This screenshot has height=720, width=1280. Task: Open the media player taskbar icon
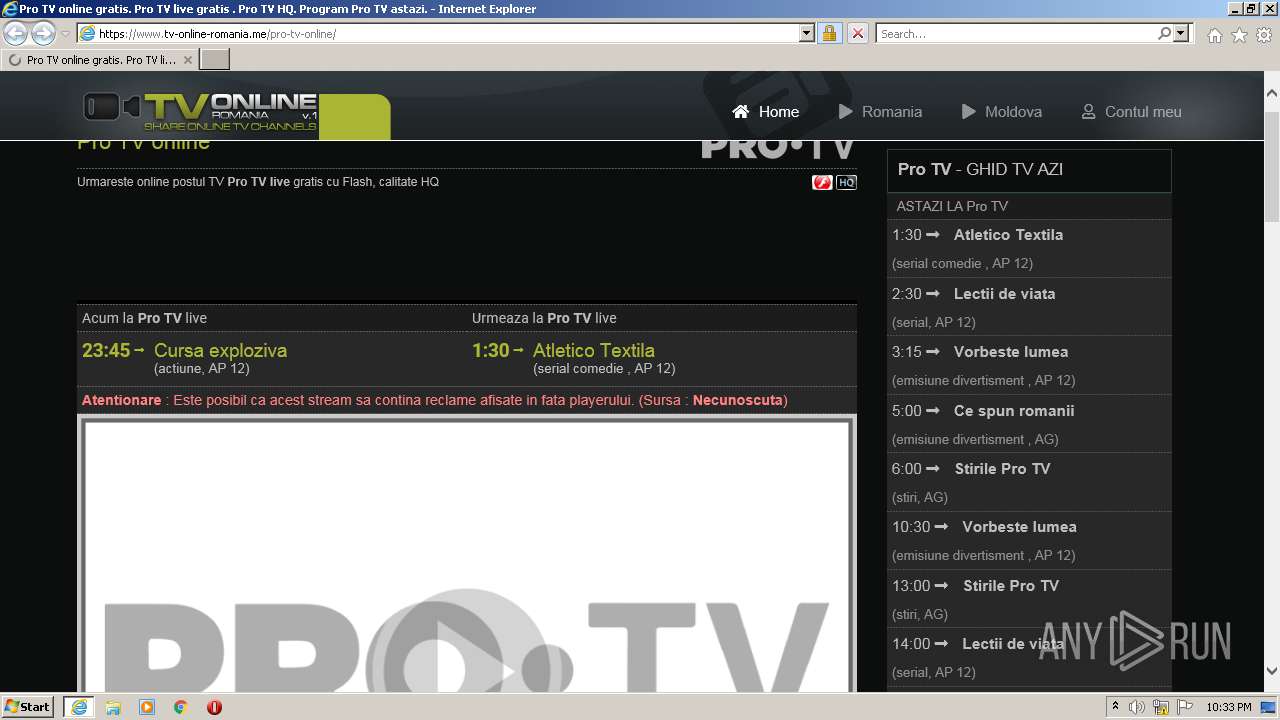147,707
